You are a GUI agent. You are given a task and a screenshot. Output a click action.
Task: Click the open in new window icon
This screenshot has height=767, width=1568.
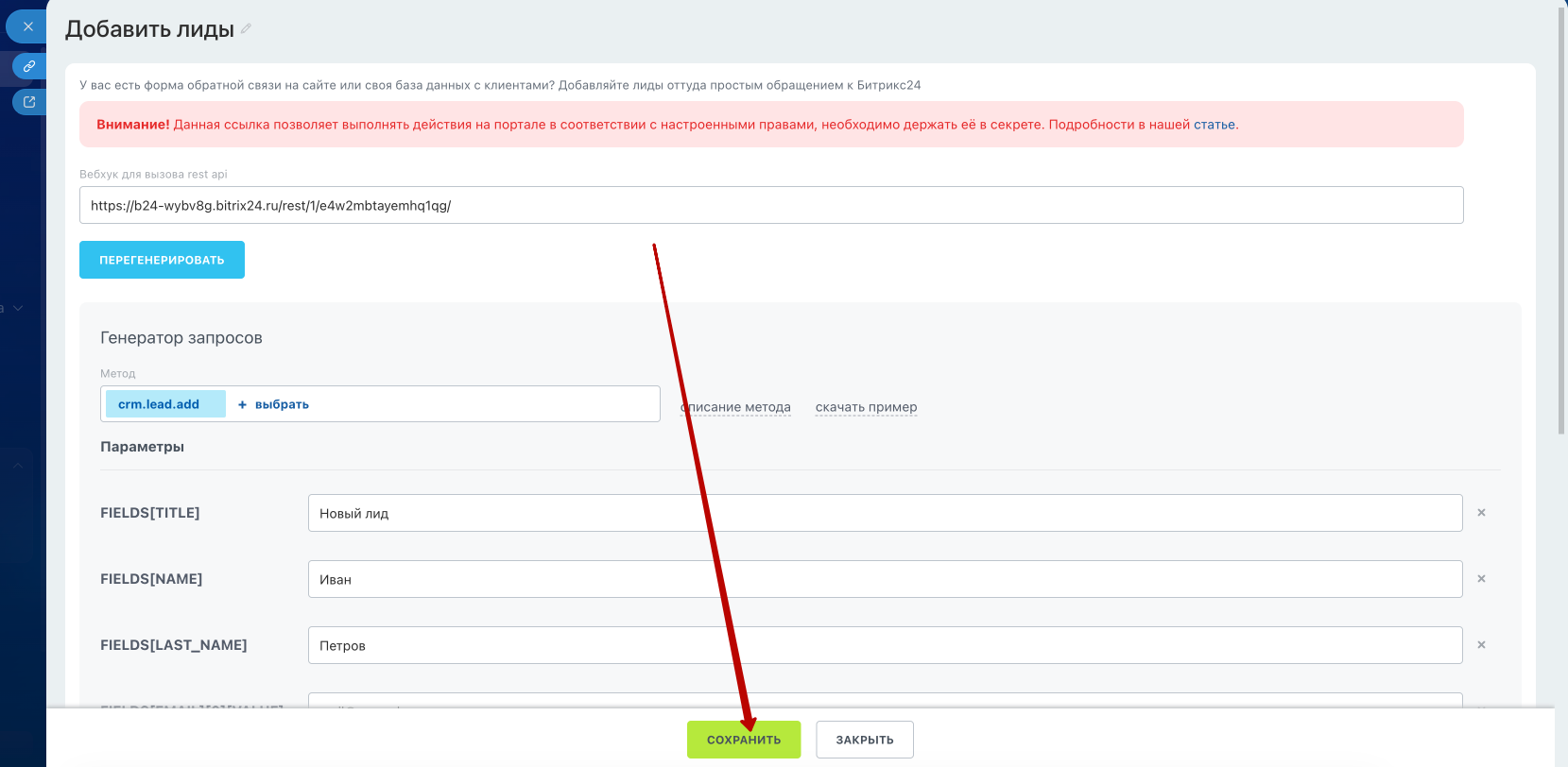[x=29, y=102]
